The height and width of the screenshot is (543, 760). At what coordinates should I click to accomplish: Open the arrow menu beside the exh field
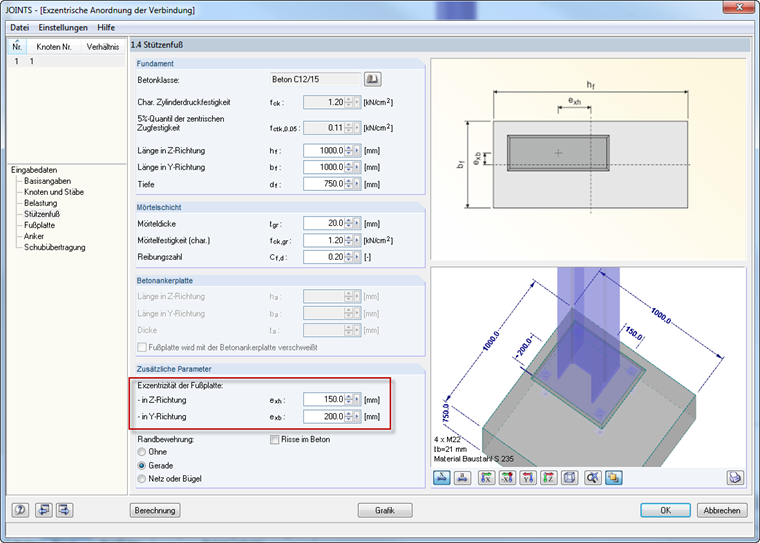click(x=357, y=399)
